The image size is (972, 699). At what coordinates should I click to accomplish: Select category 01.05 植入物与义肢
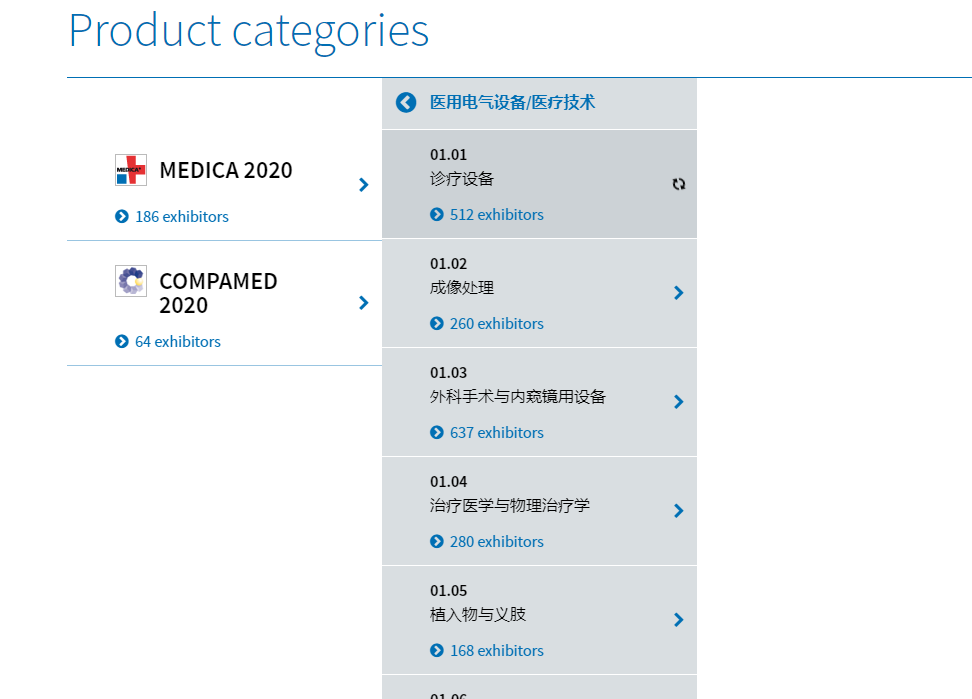(539, 620)
